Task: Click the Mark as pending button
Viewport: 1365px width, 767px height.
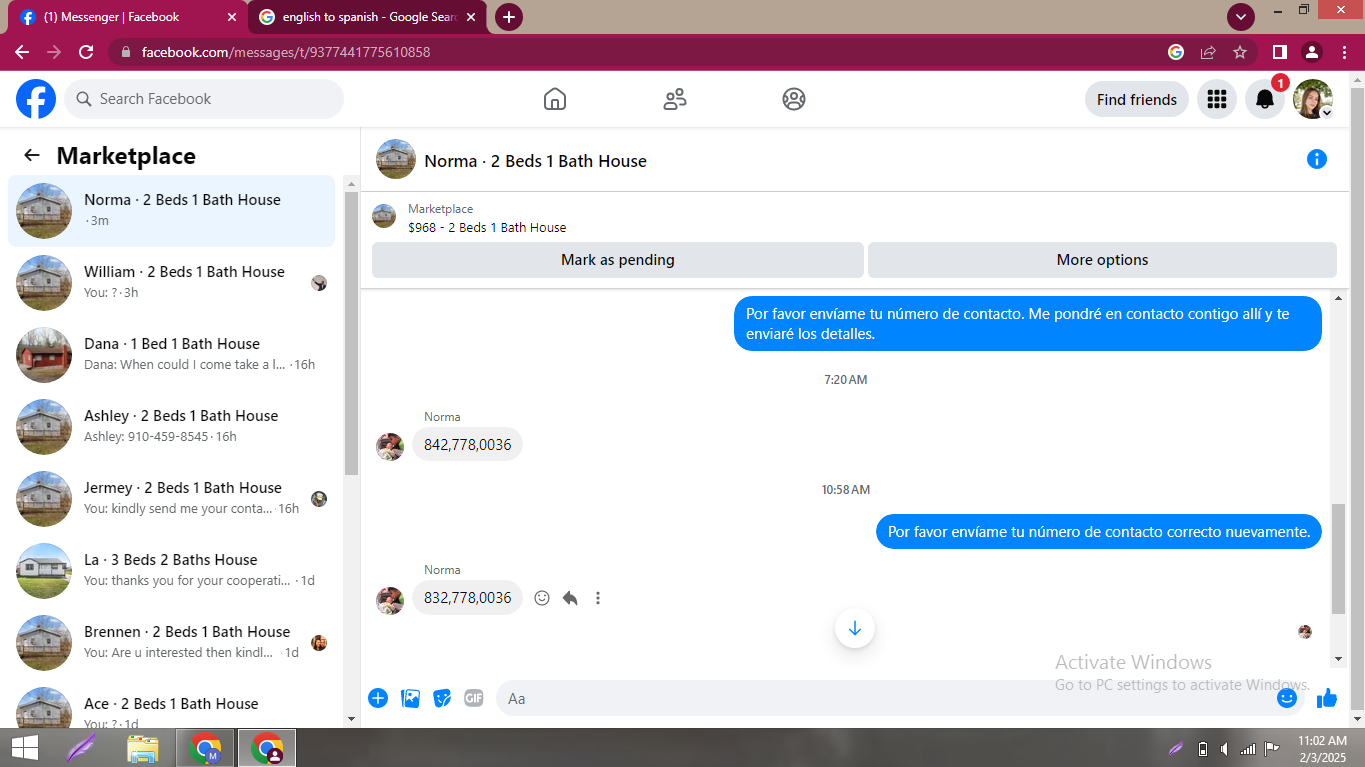Action: 618,260
